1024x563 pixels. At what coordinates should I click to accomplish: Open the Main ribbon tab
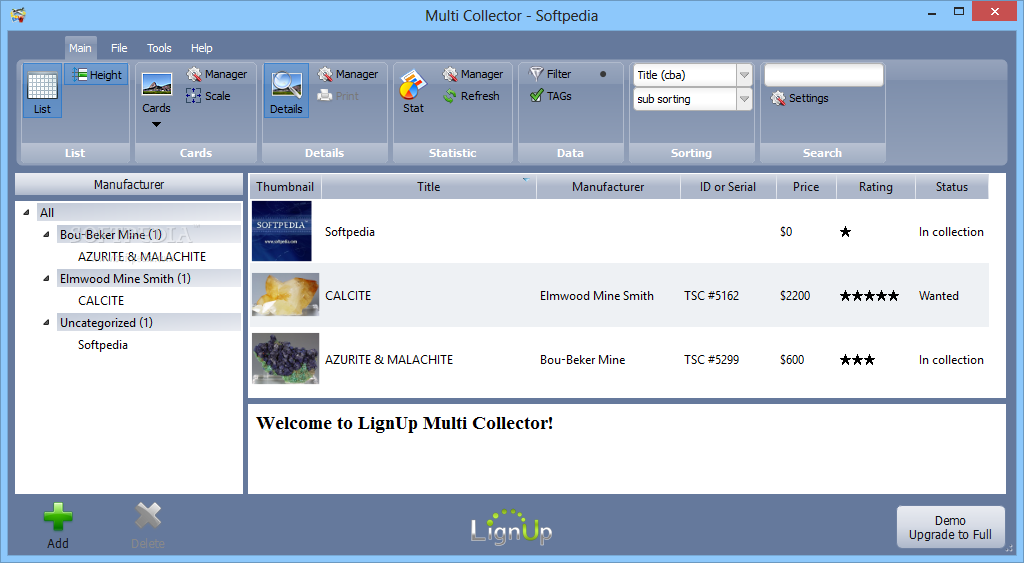tap(80, 48)
